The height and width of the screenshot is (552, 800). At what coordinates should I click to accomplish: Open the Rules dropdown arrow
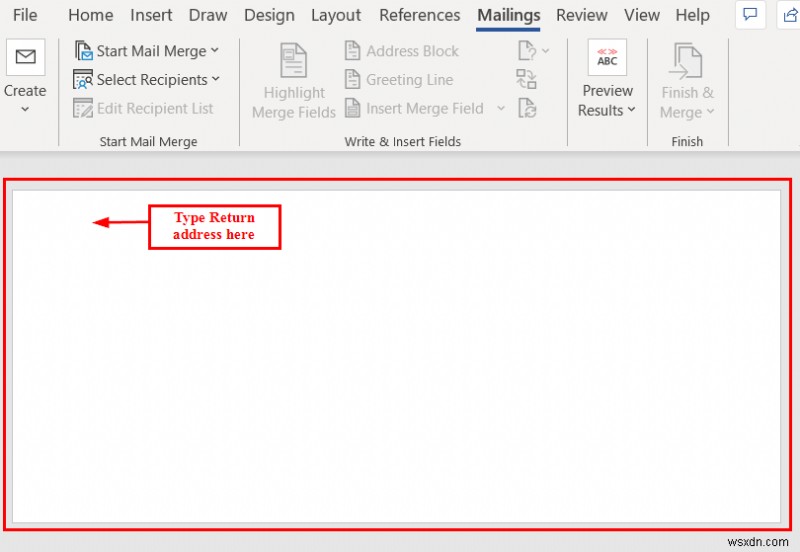[x=545, y=51]
